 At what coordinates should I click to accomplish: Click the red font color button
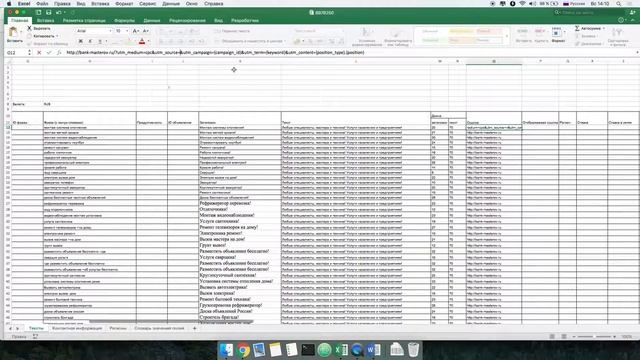(x=142, y=41)
